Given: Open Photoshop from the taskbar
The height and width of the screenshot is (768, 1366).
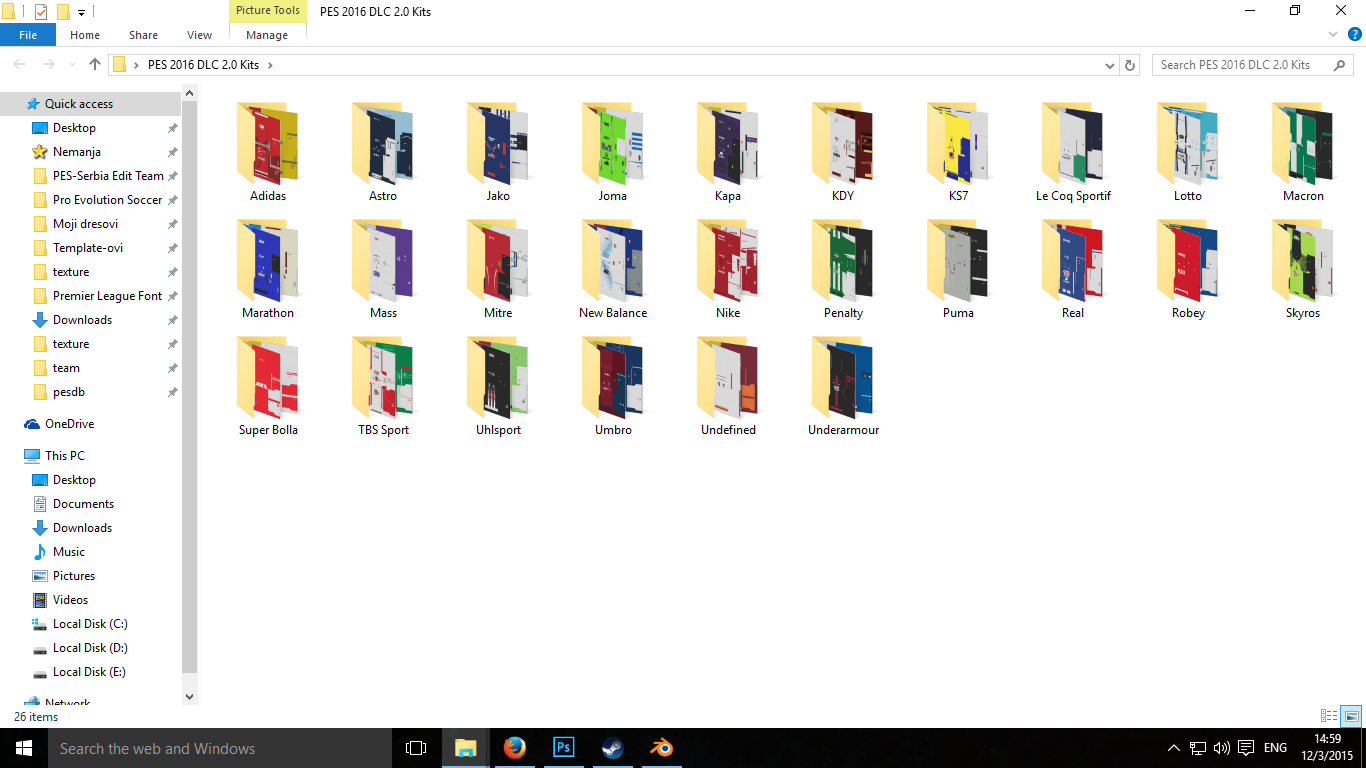Looking at the screenshot, I should click(x=563, y=748).
